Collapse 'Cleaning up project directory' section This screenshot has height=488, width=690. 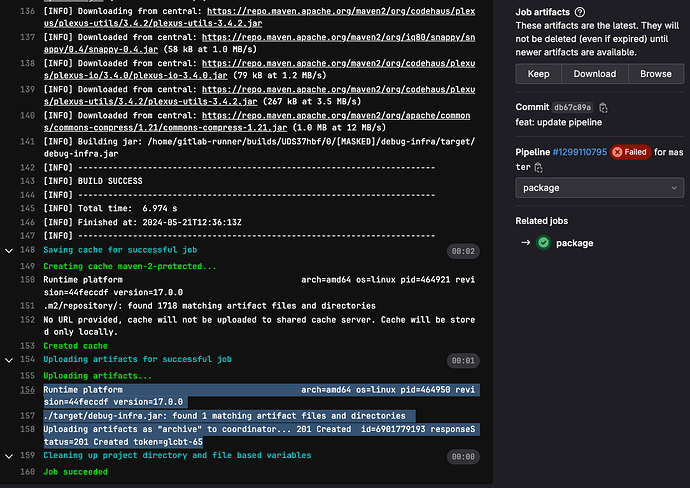[9, 456]
